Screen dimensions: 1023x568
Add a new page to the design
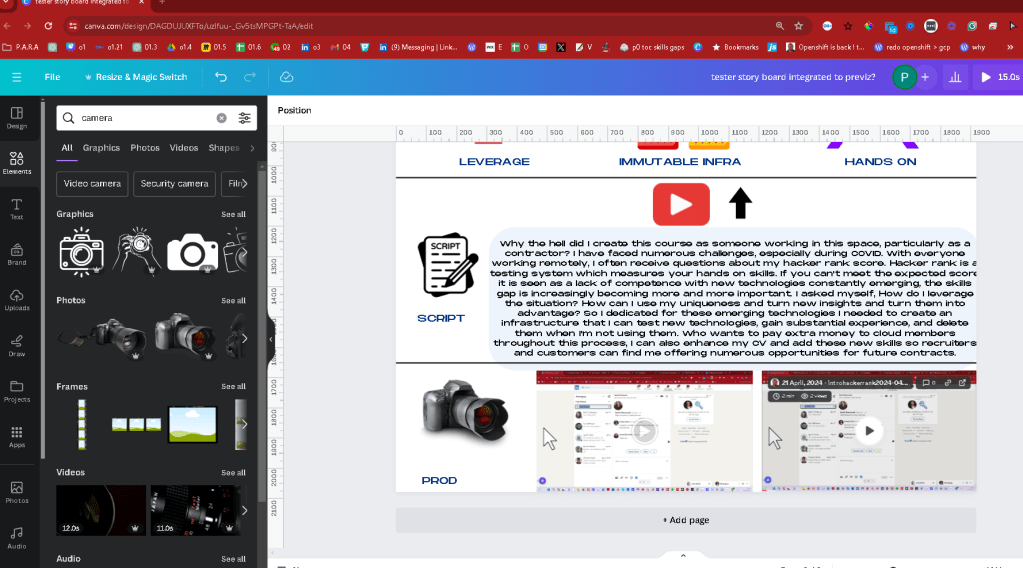[686, 520]
